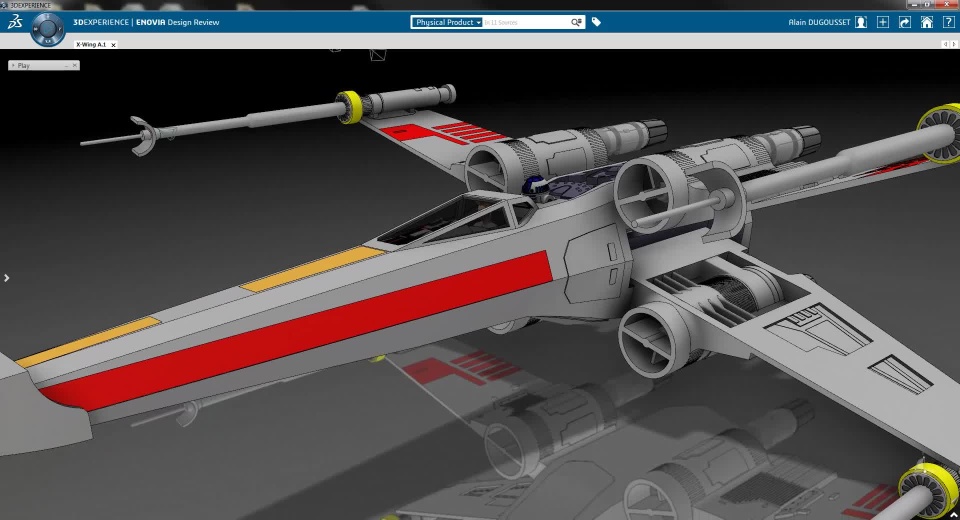Click the Share arrow icon
This screenshot has width=960, height=520.
click(905, 22)
